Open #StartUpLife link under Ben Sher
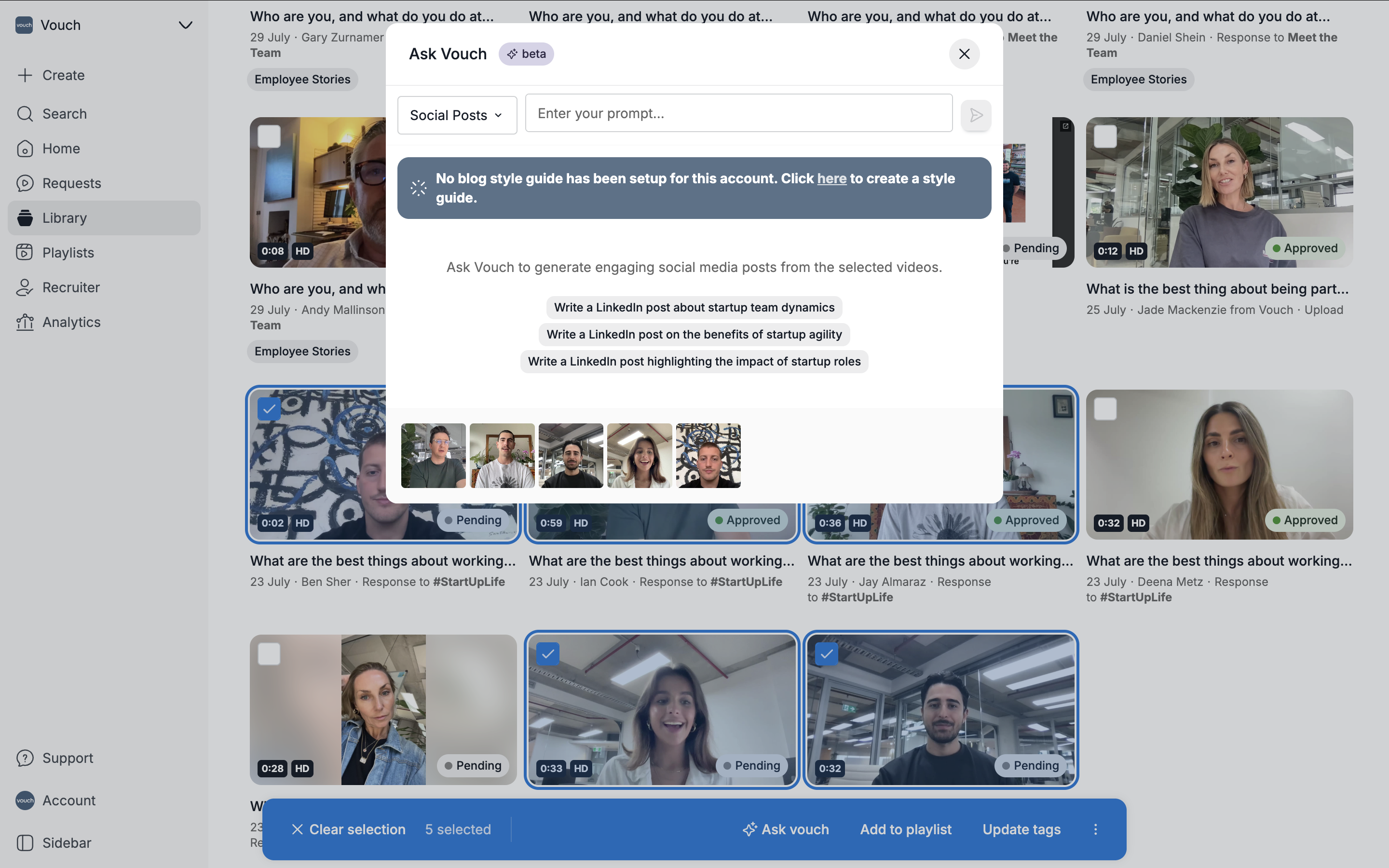The image size is (1389, 868). pyautogui.click(x=469, y=582)
